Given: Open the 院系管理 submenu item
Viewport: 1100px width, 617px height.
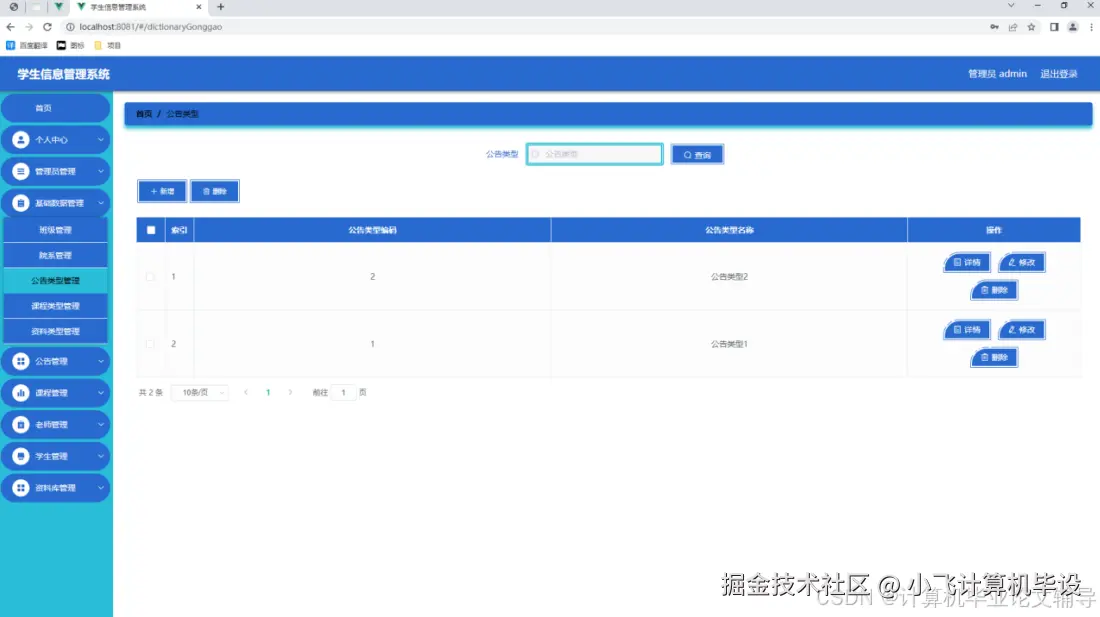Looking at the screenshot, I should tap(55, 255).
